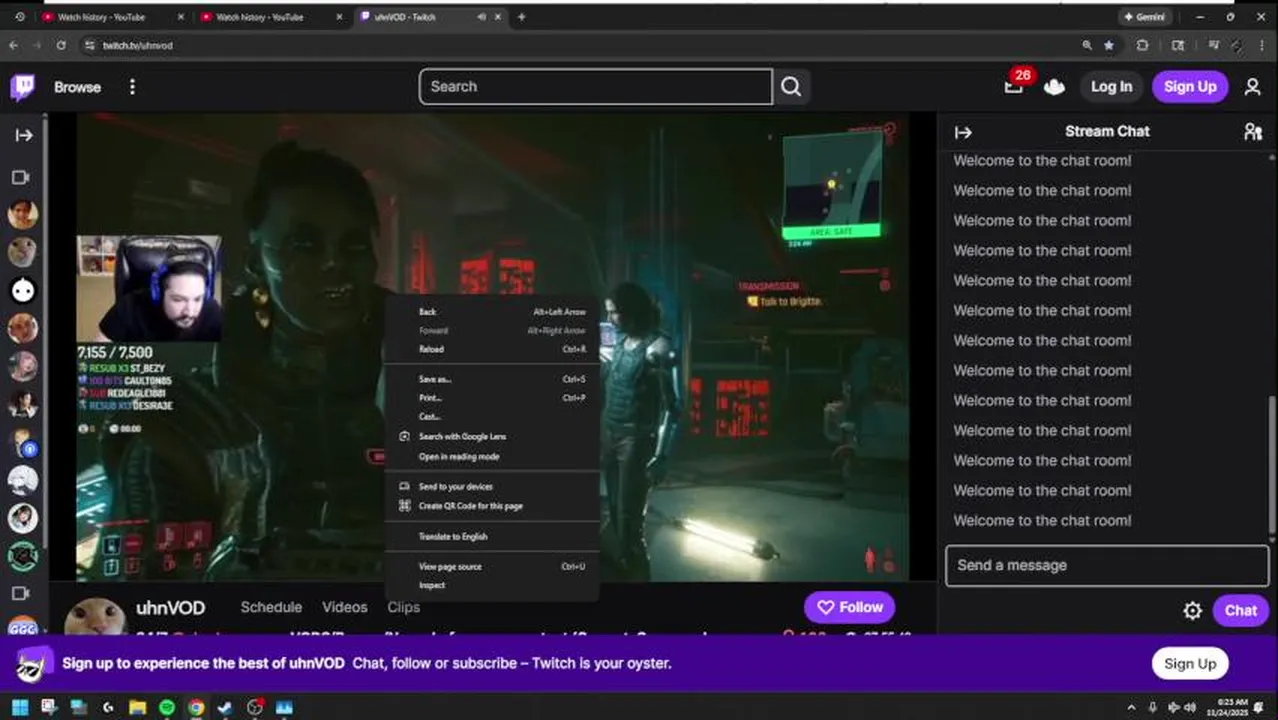Choose Open in reading mode
This screenshot has width=1278, height=720.
(492, 456)
